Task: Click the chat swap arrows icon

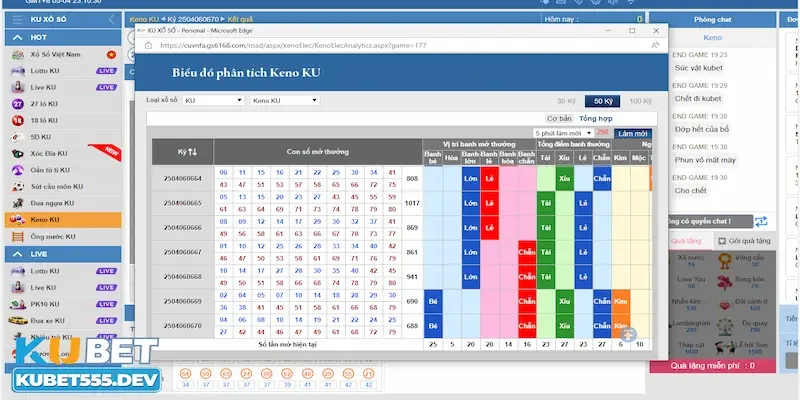Action: pos(761,221)
